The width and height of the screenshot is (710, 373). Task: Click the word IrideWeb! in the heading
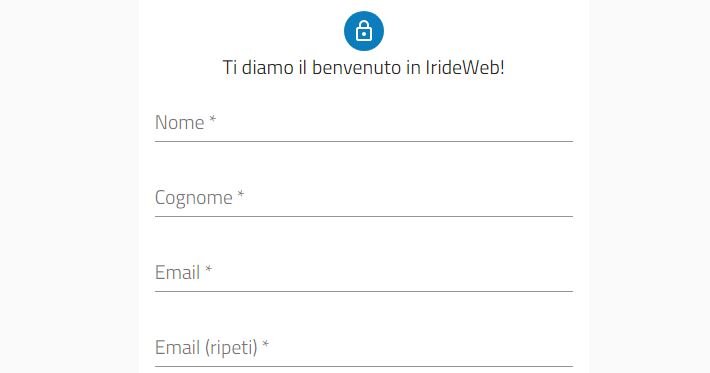465,68
